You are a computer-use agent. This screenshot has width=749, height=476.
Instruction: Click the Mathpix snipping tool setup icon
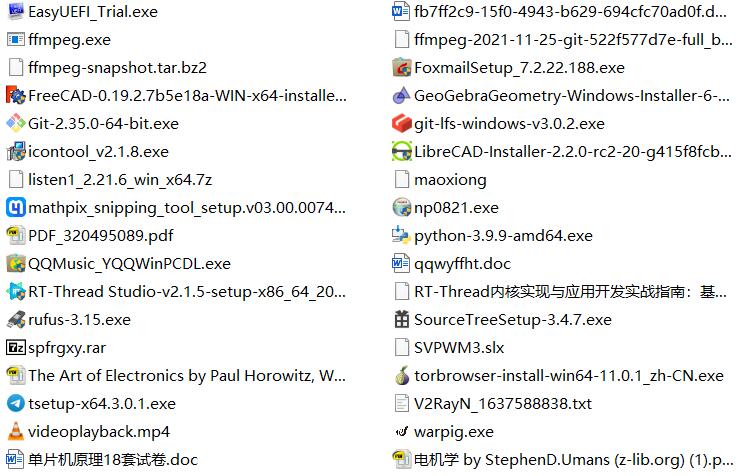pos(15,208)
